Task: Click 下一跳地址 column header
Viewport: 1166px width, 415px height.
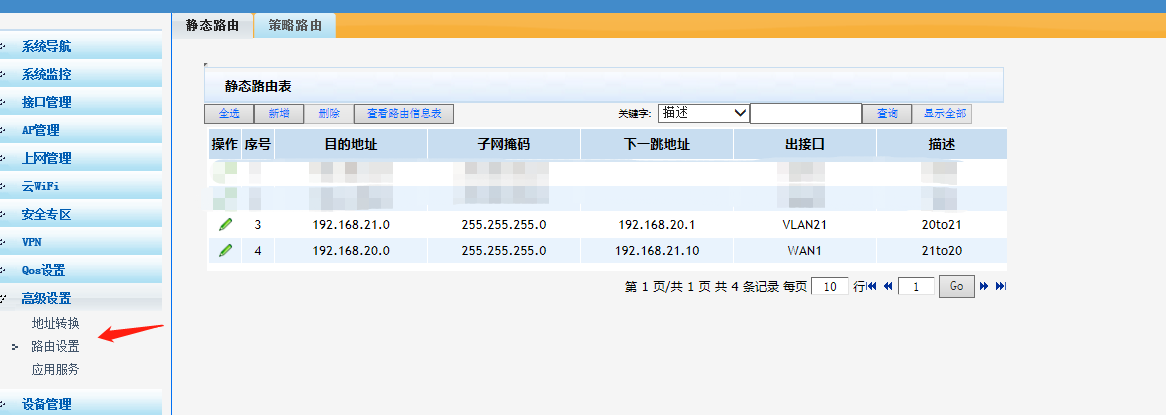Action: tap(657, 144)
